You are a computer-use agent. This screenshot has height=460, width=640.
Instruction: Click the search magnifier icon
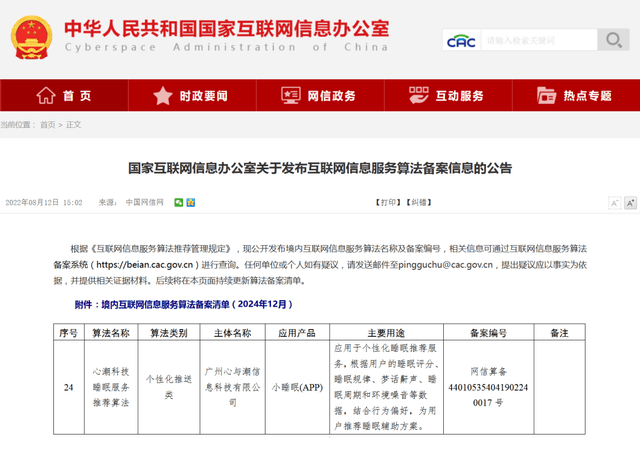612,40
